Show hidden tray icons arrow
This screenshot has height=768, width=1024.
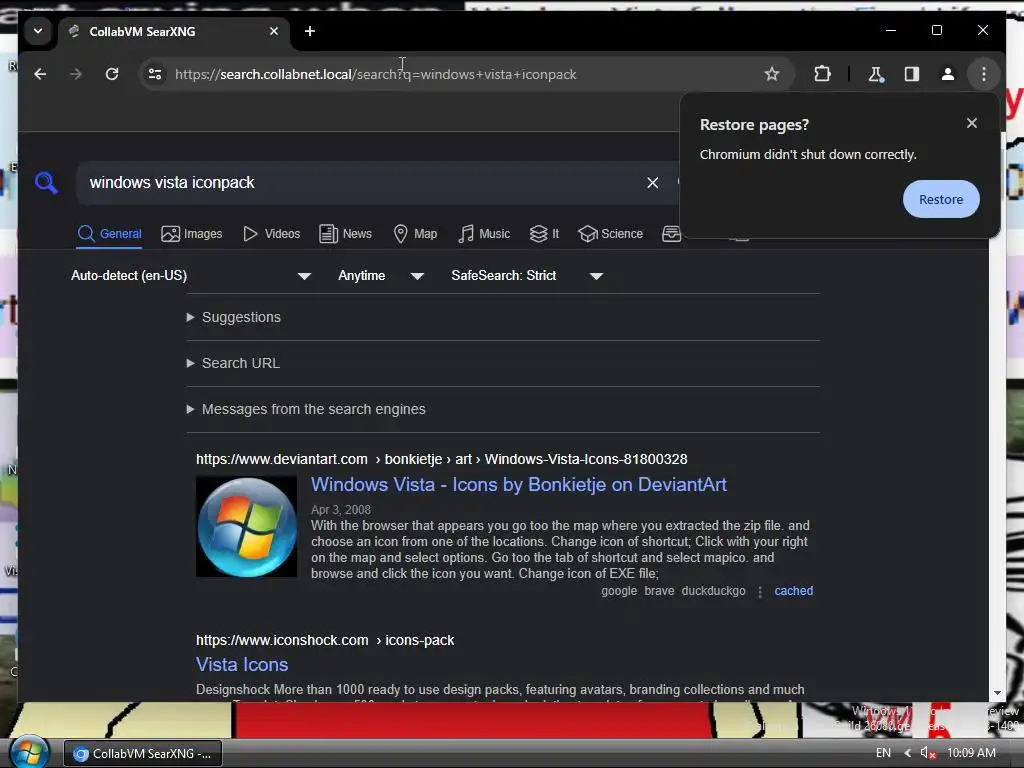pyautogui.click(x=907, y=753)
